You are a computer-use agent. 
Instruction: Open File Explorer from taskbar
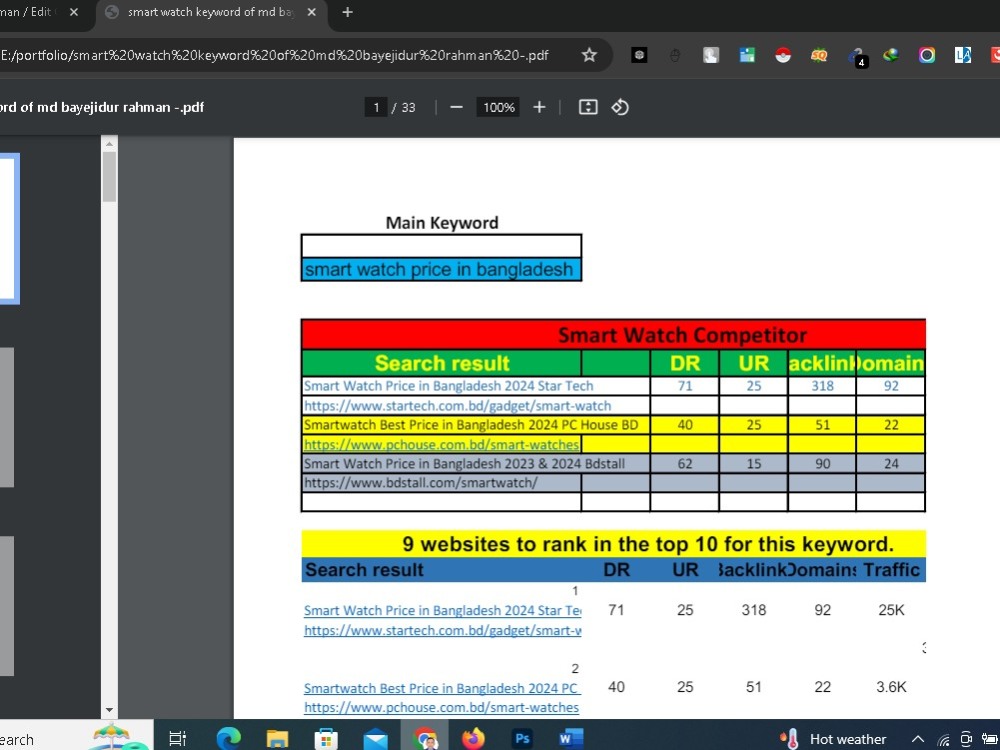coord(277,739)
